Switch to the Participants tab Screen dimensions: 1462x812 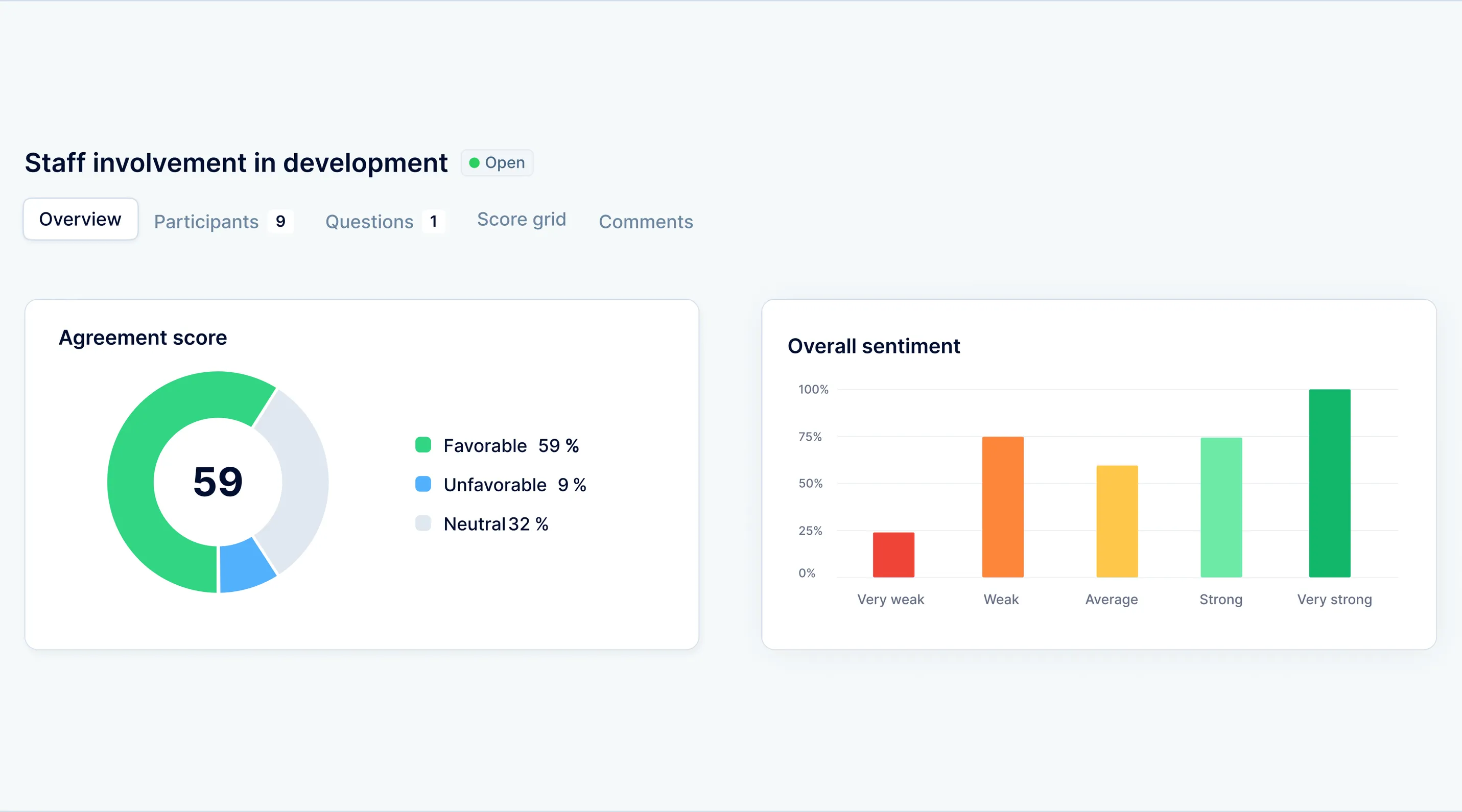(206, 221)
